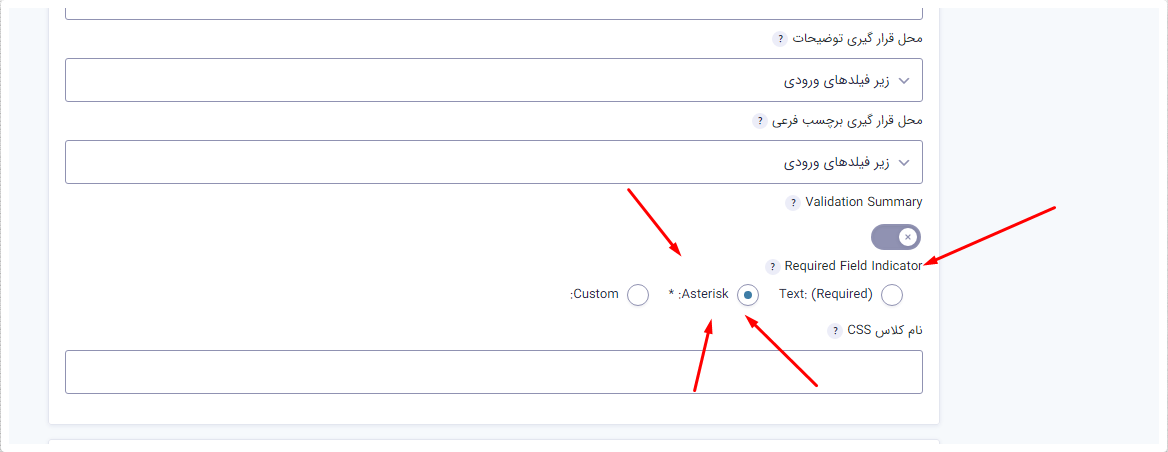Select the Text: (Required) radio button
This screenshot has height=452, width=1168.
[892, 295]
